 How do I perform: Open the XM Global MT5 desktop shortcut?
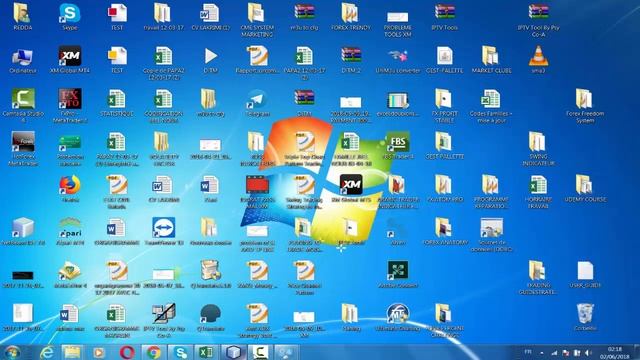pos(351,189)
